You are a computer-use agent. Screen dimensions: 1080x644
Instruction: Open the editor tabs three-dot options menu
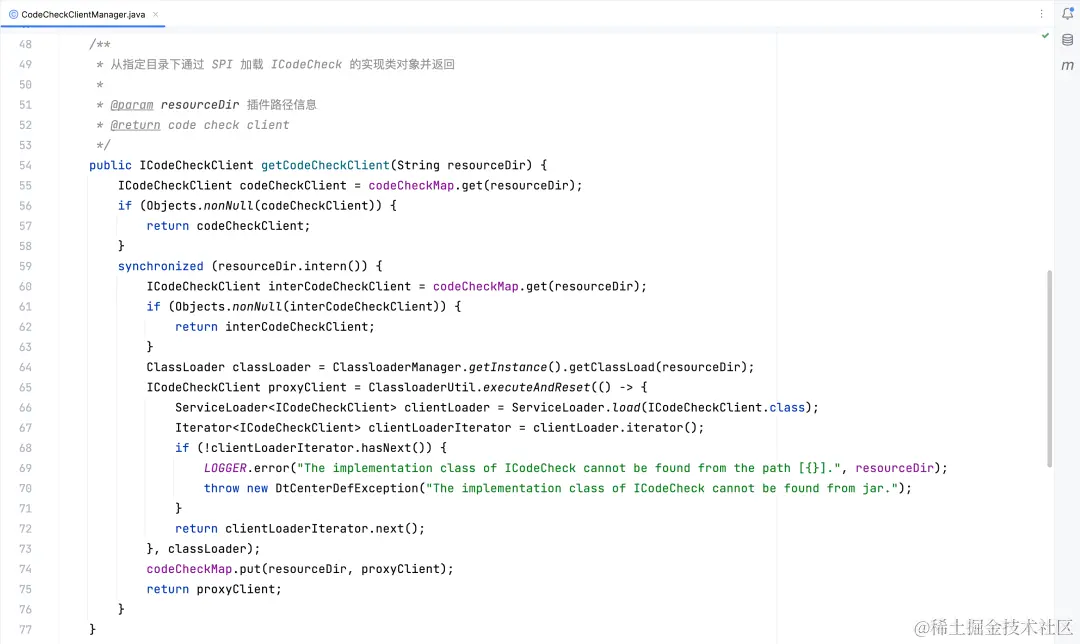point(1041,14)
